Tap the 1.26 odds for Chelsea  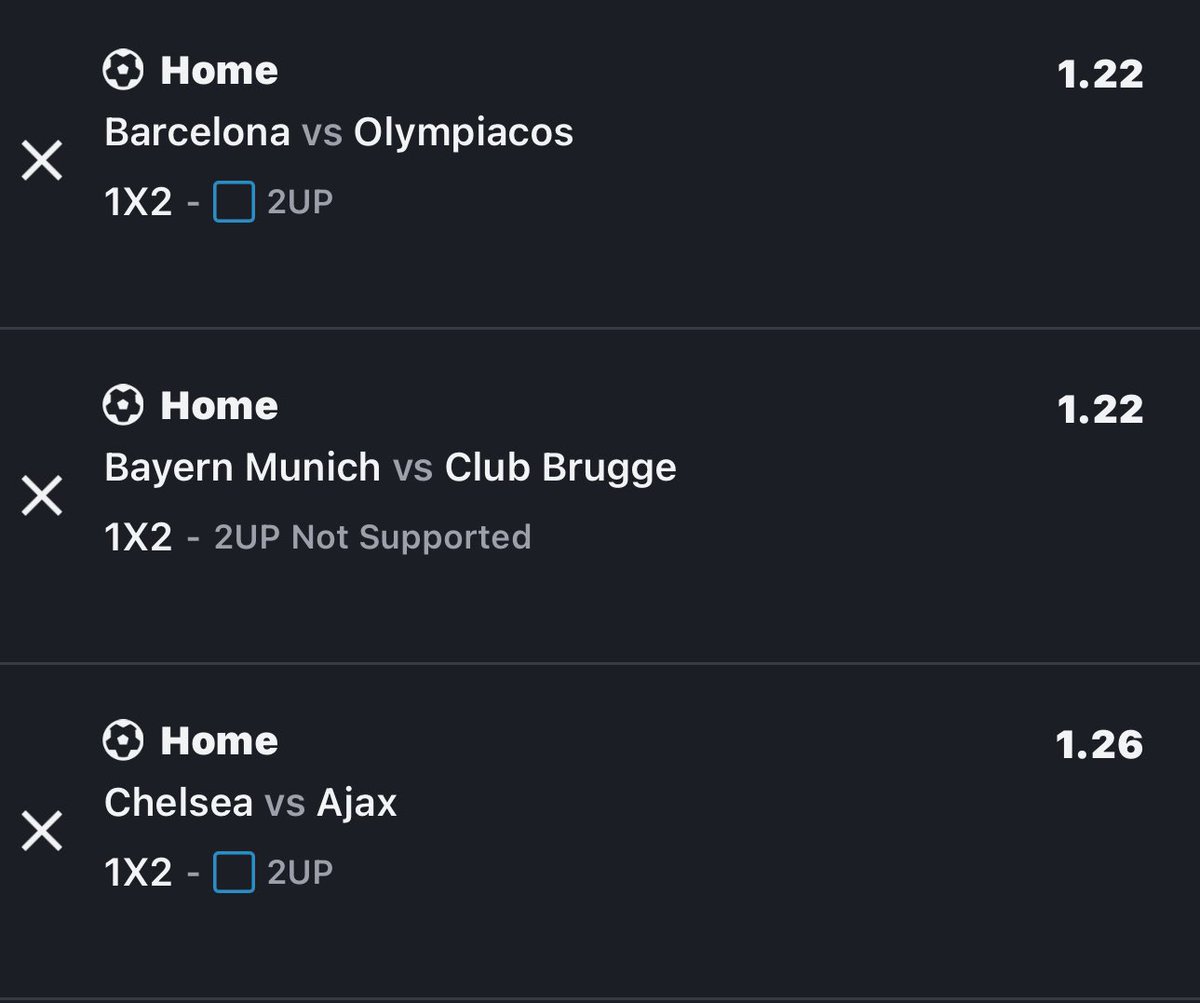pyautogui.click(x=1099, y=744)
